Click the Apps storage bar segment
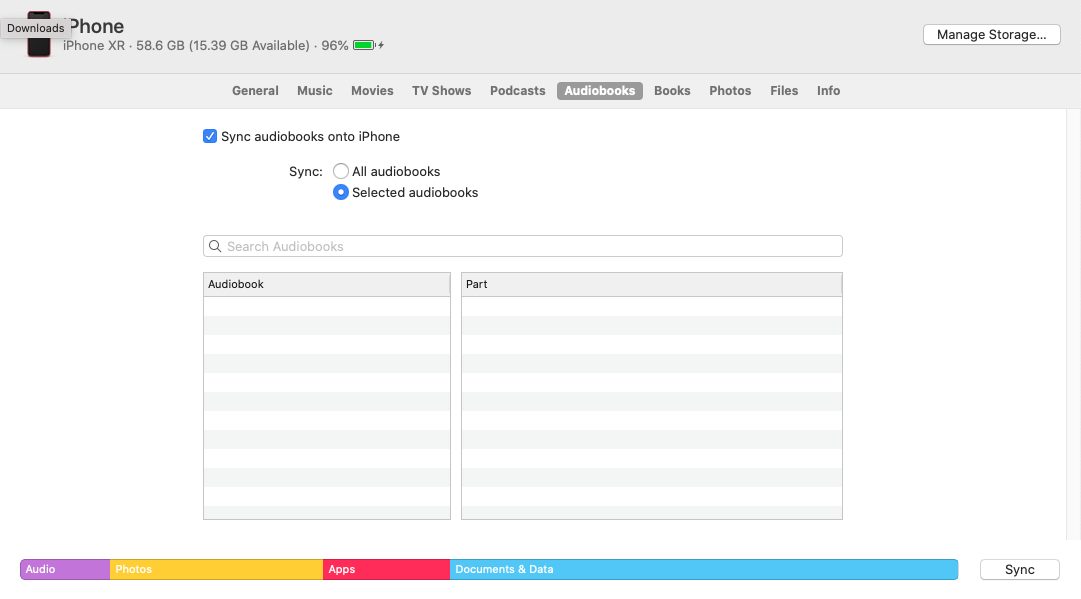 (387, 569)
